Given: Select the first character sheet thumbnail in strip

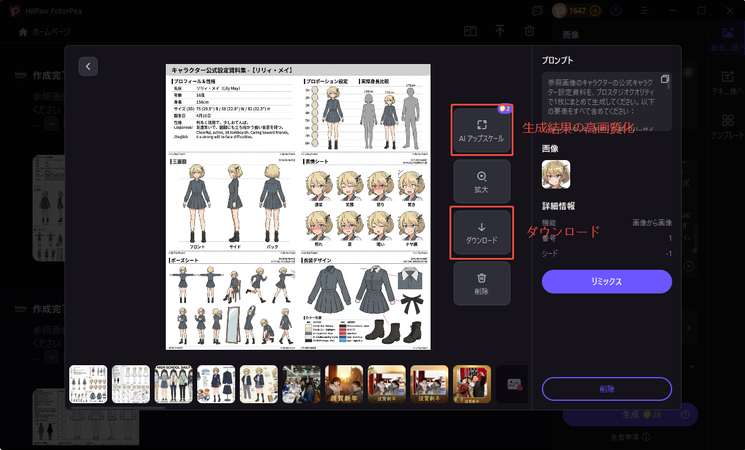Looking at the screenshot, I should pos(88,384).
